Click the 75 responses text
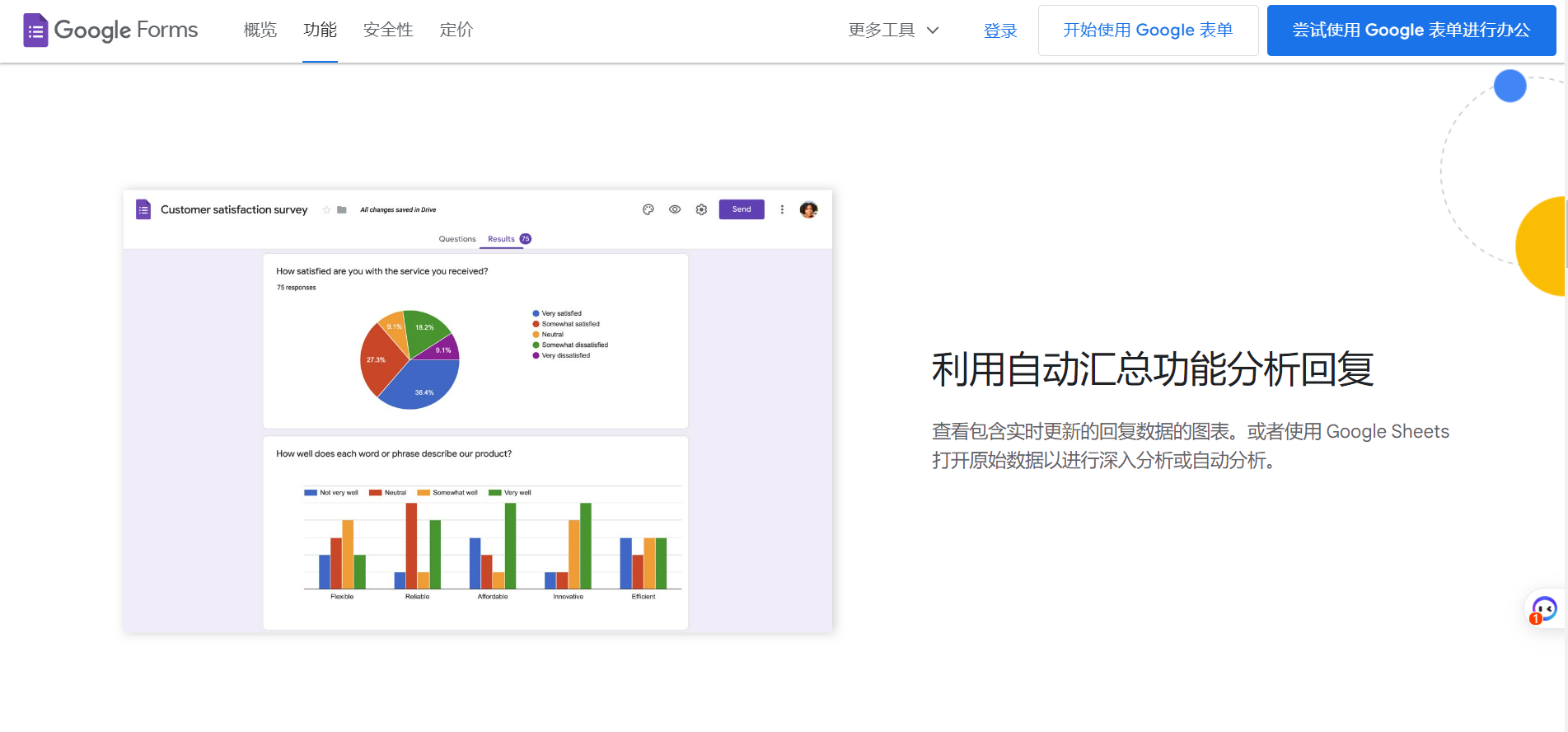Viewport: 1568px width, 732px height. (x=296, y=288)
